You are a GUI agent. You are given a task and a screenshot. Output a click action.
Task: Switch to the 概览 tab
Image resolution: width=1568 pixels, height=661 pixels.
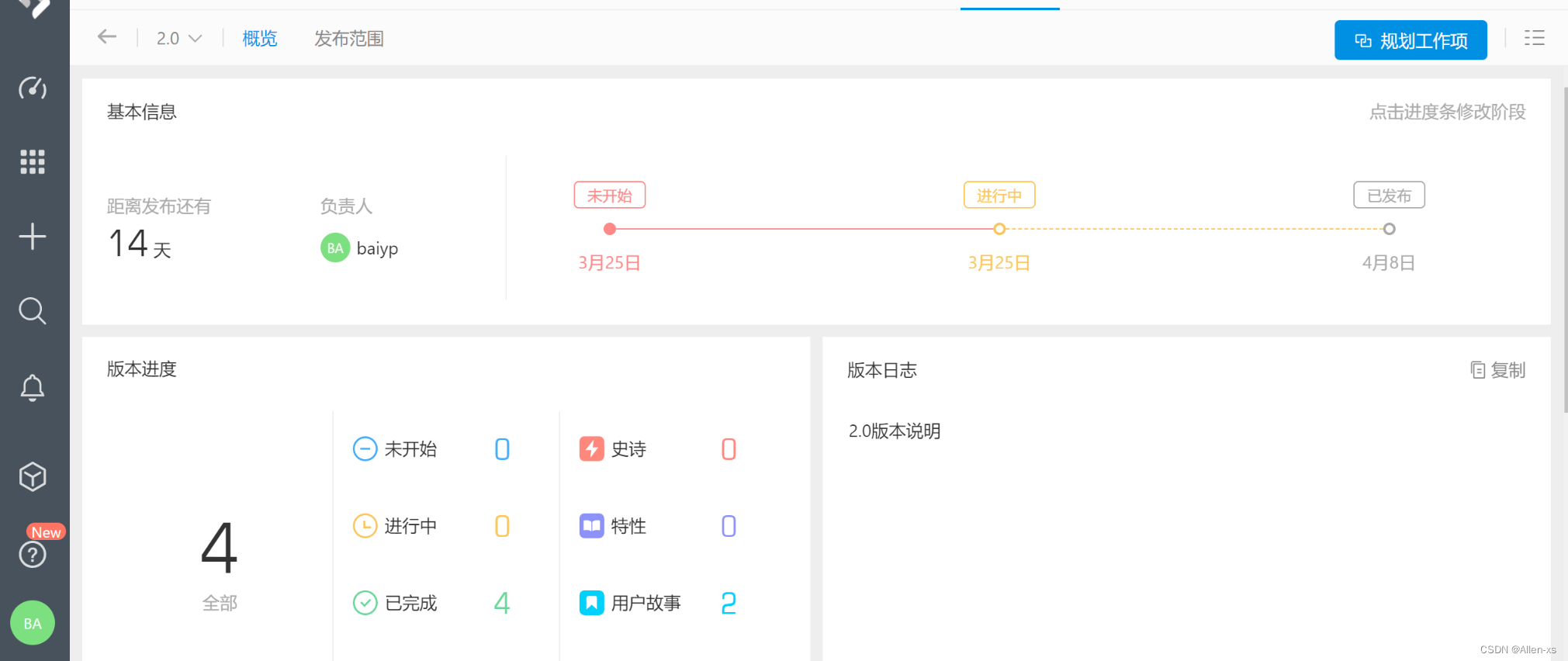coord(259,38)
